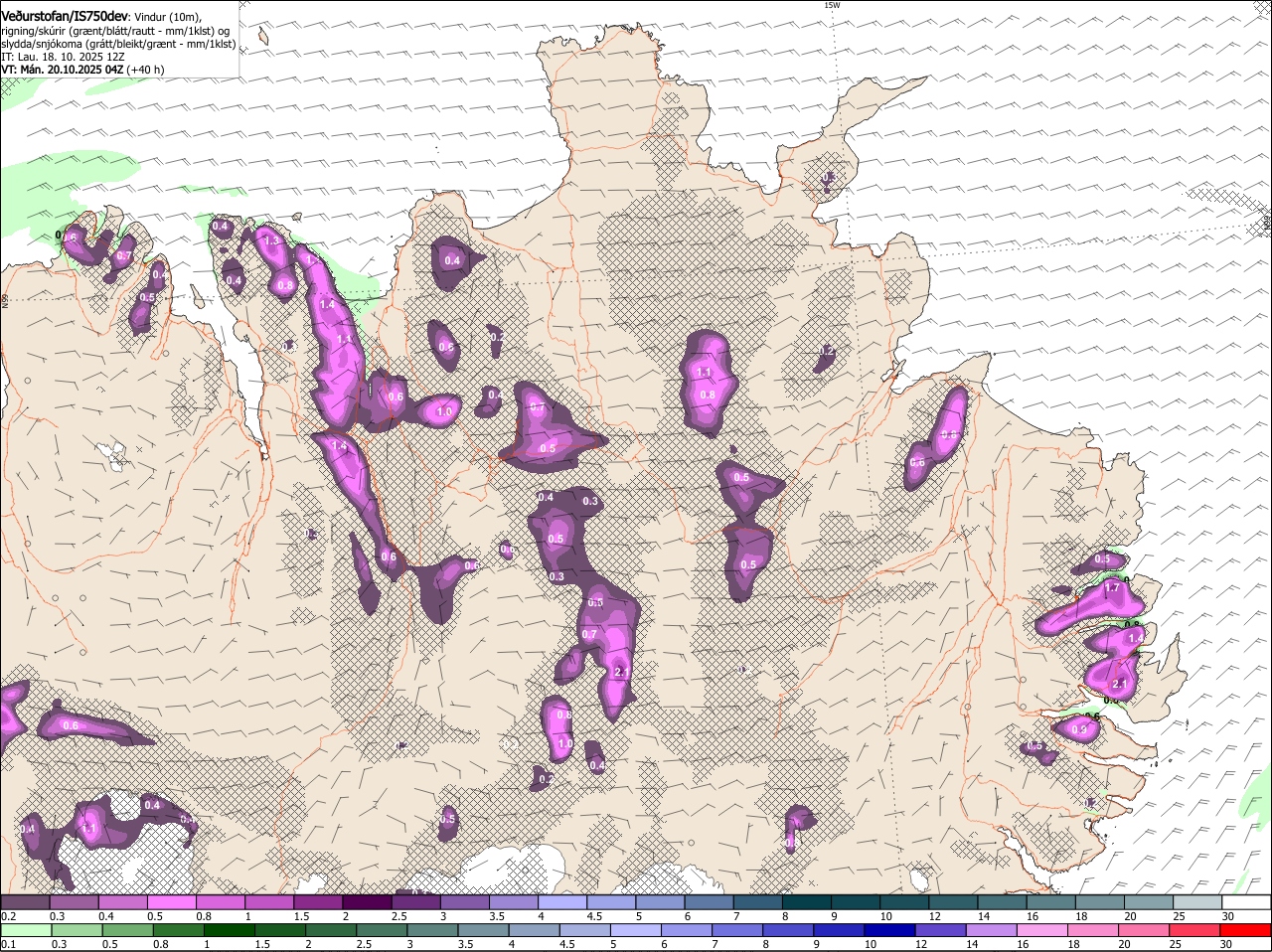Select the snow scale swatch between 6 and 7
Screen dimensions: 1272x952
[x=710, y=902]
